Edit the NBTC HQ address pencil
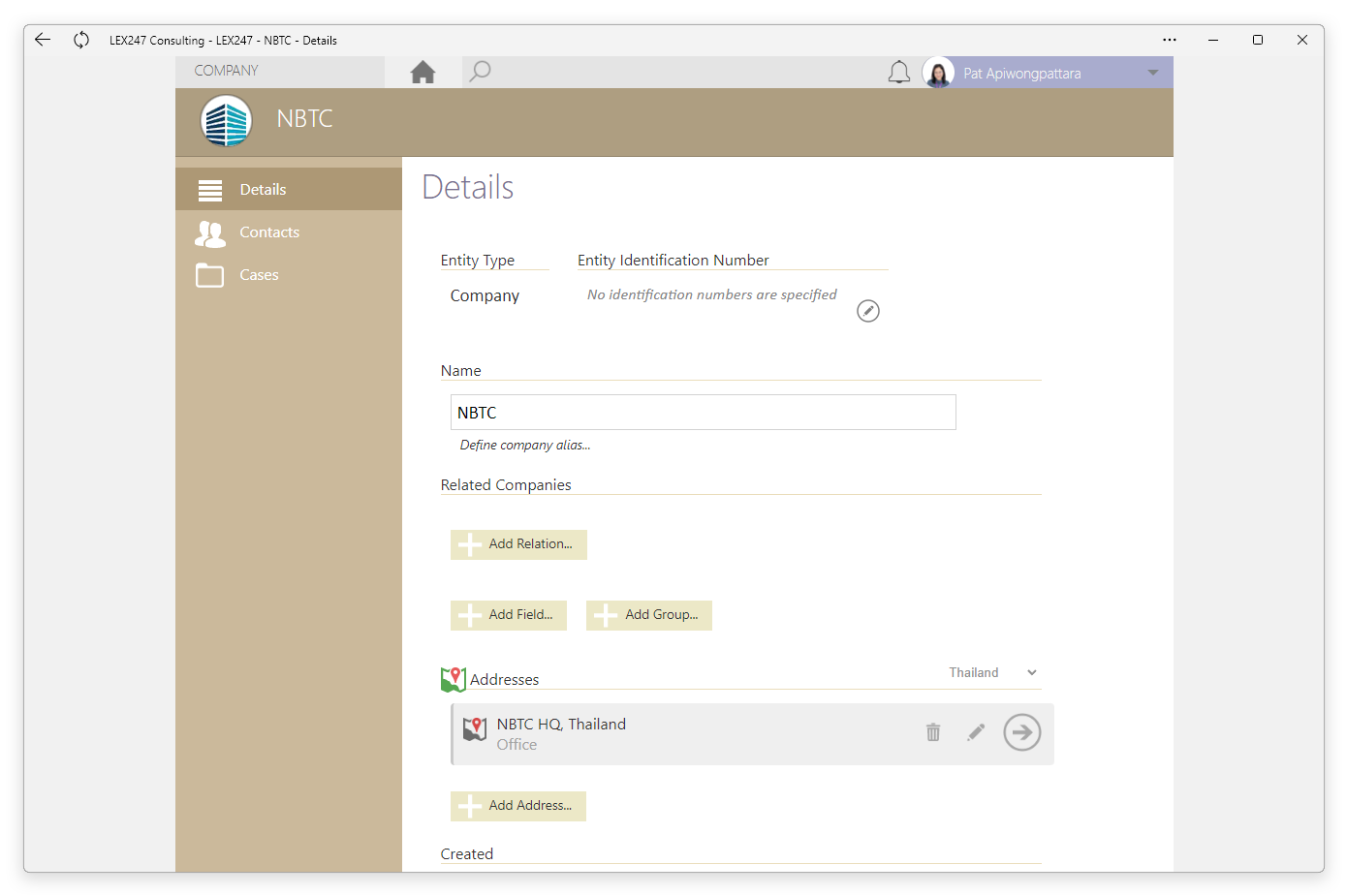 point(976,732)
